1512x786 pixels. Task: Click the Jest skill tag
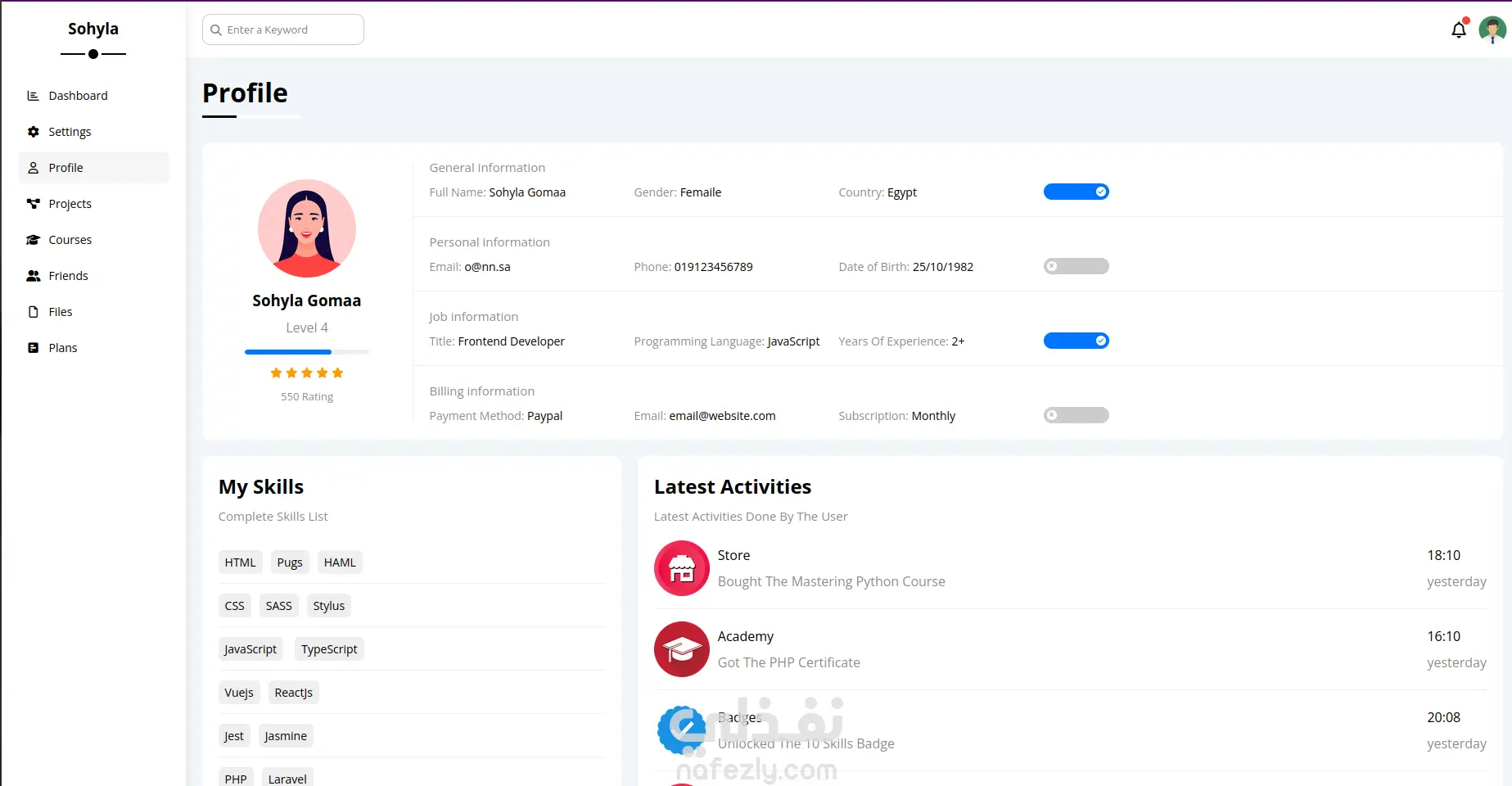234,736
